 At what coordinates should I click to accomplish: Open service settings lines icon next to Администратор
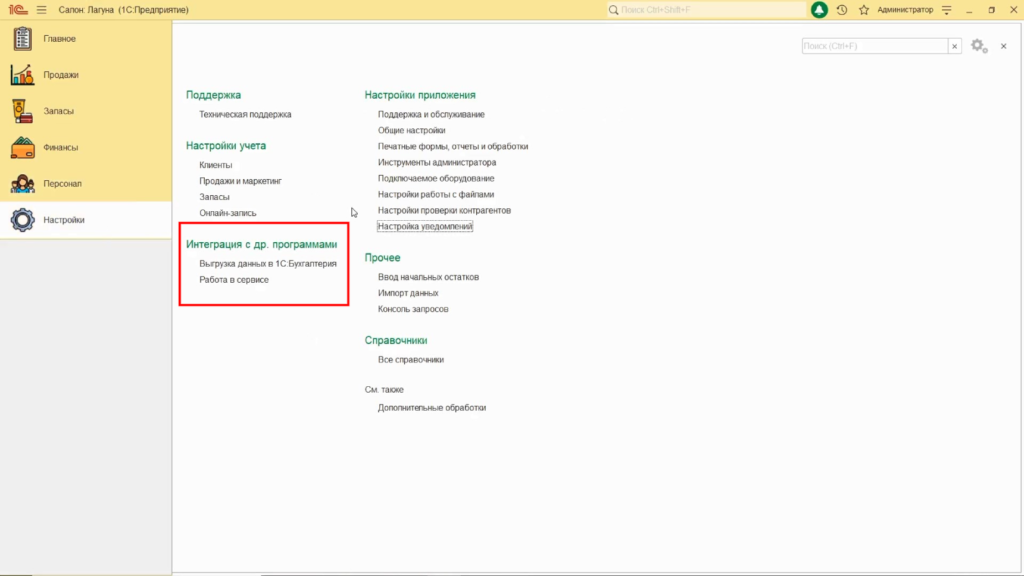pyautogui.click(x=947, y=10)
